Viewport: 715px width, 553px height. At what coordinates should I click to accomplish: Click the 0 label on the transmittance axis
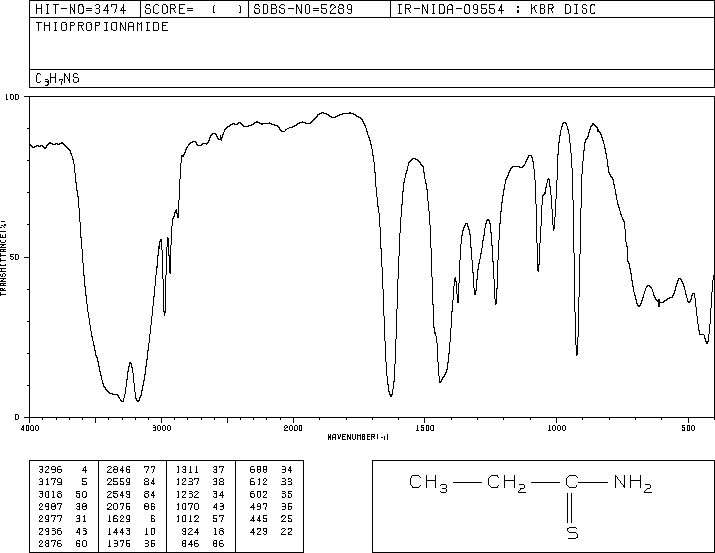(x=17, y=417)
